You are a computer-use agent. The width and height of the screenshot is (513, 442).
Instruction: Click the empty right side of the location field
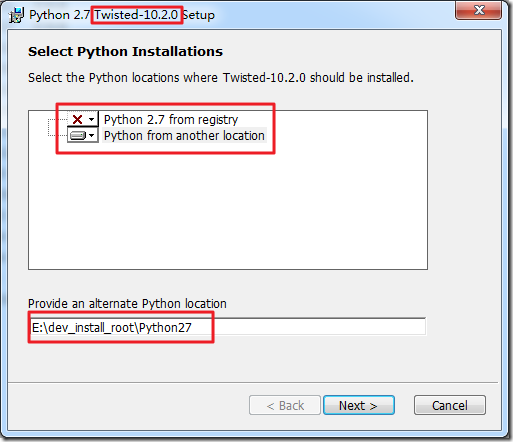coord(318,327)
